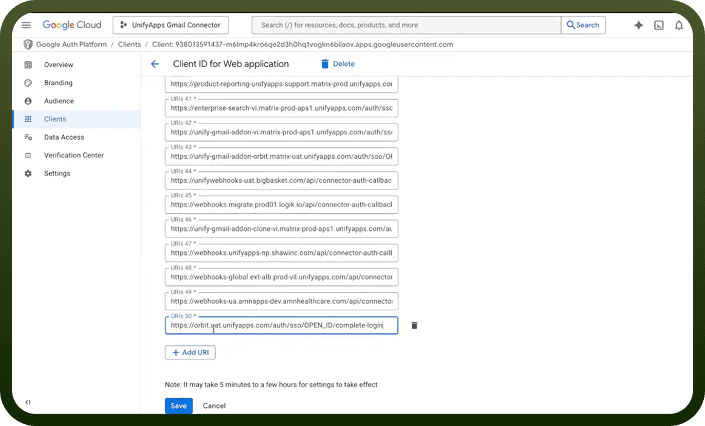
Task: Edit the URIs 41 enterprise-search field
Action: pos(281,108)
